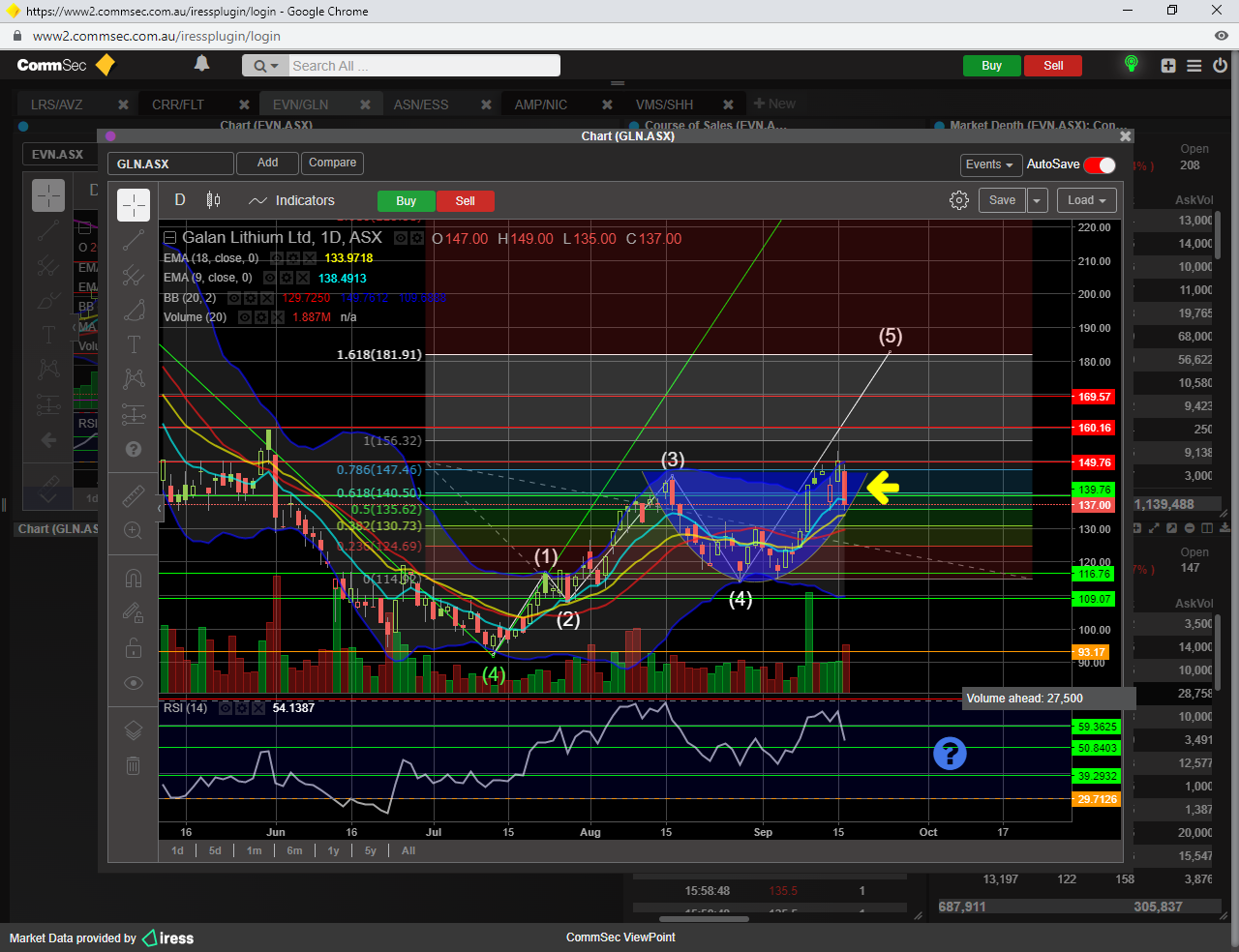
Task: Collapse the Galan Lithium legend box
Action: click(170, 238)
